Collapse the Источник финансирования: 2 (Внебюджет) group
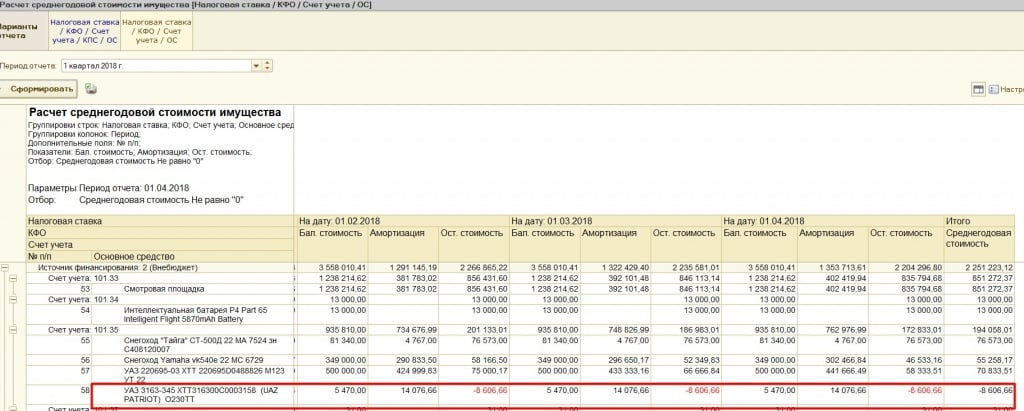Viewport: 1024px width, 411px height. [x=6, y=268]
